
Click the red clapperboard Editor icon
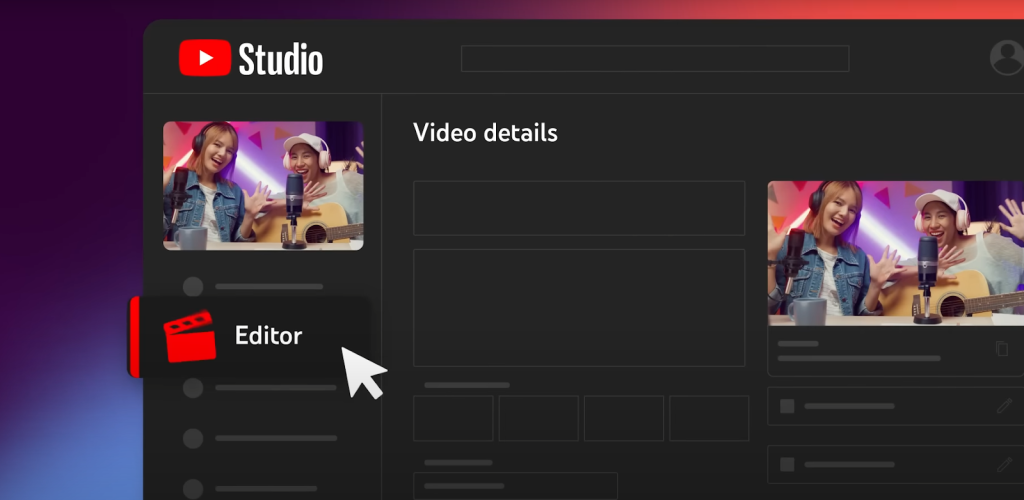pyautogui.click(x=189, y=337)
